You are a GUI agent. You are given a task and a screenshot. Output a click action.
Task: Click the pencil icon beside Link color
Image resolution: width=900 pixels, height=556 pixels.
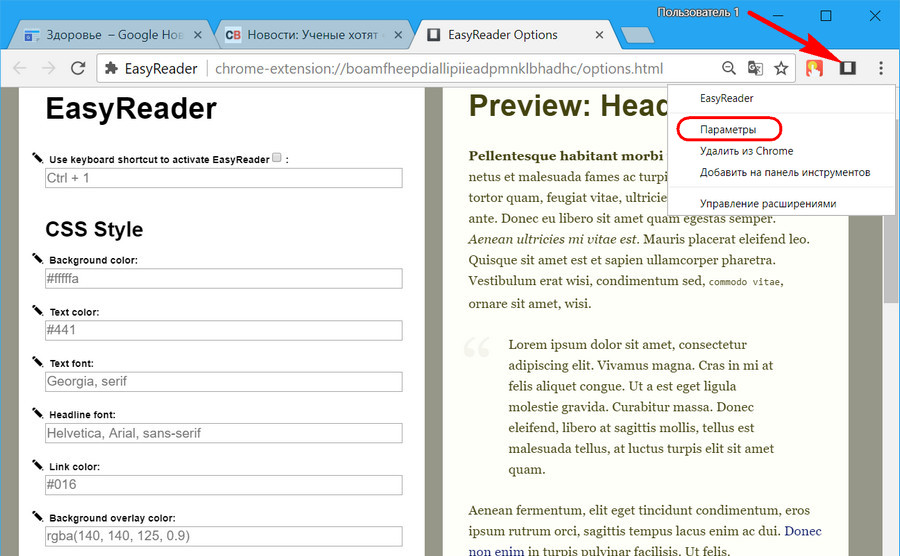click(x=37, y=465)
